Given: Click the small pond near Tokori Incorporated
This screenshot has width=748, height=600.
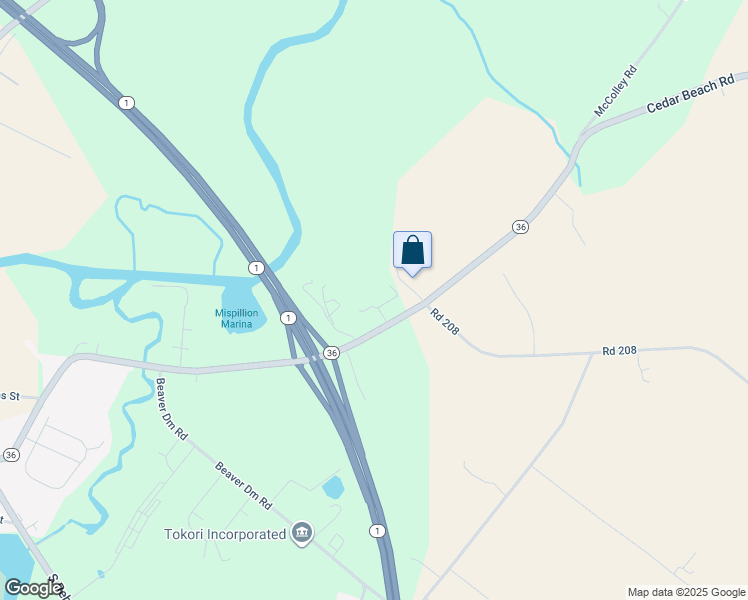Looking at the screenshot, I should click(x=333, y=487).
